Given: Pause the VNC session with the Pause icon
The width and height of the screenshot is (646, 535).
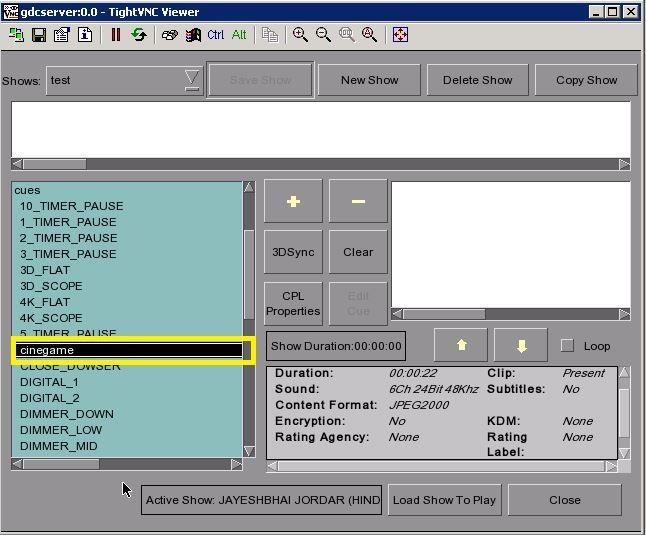Looking at the screenshot, I should pyautogui.click(x=116, y=35).
